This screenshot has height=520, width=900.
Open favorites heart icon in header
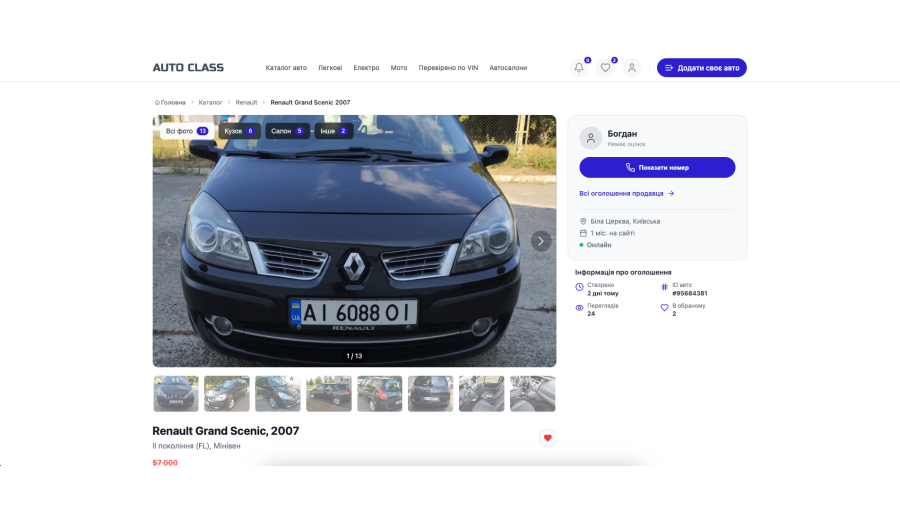tap(605, 68)
